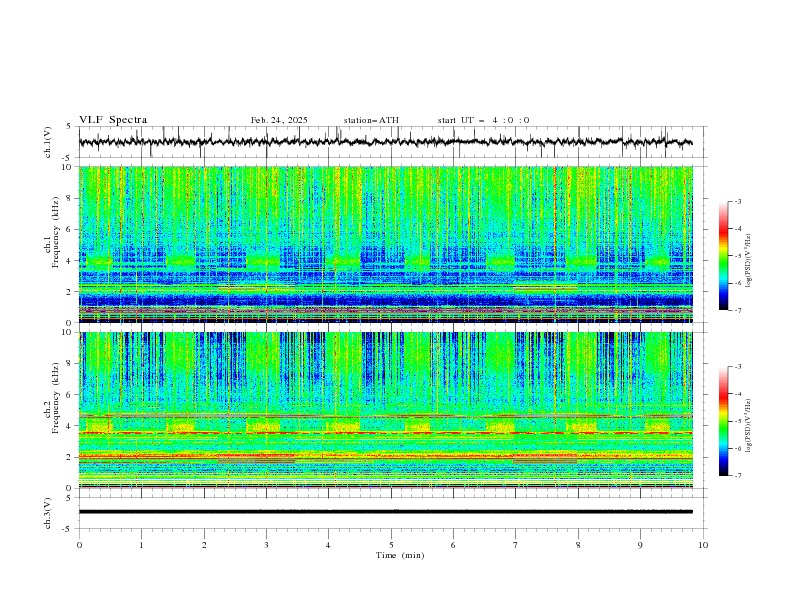The width and height of the screenshot is (792, 612).
Task: Click the "ch.3(V)" waveform axis label
Action: [48, 513]
